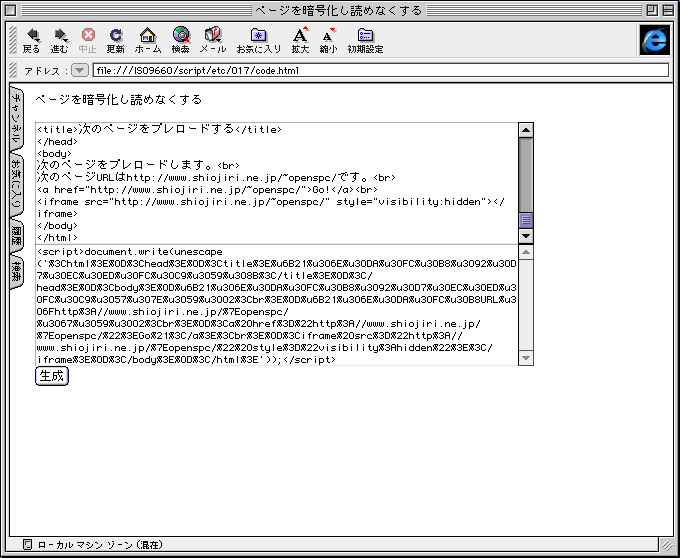Click up arrow of encoded output scrollbar
The height and width of the screenshot is (558, 680).
point(526,252)
